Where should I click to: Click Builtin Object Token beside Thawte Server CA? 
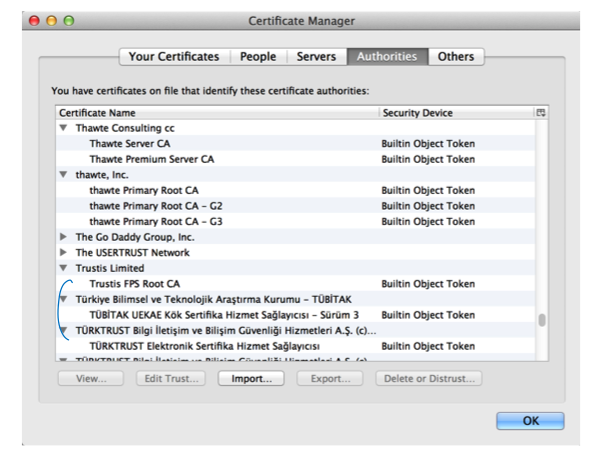click(428, 143)
